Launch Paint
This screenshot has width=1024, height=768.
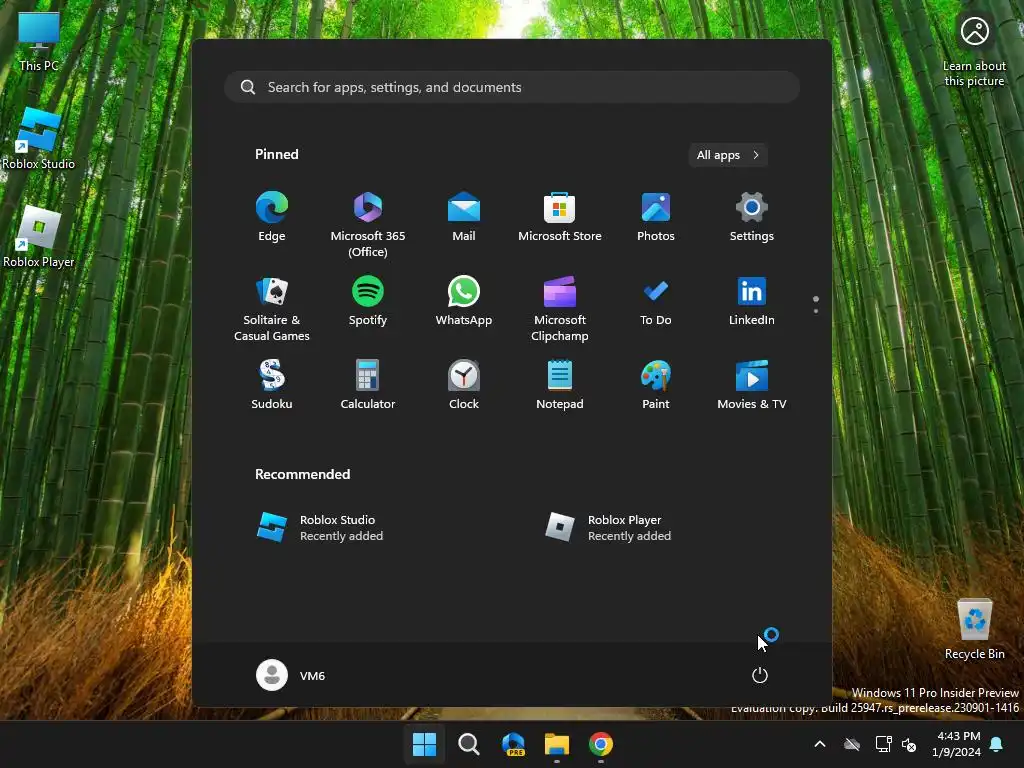[656, 385]
